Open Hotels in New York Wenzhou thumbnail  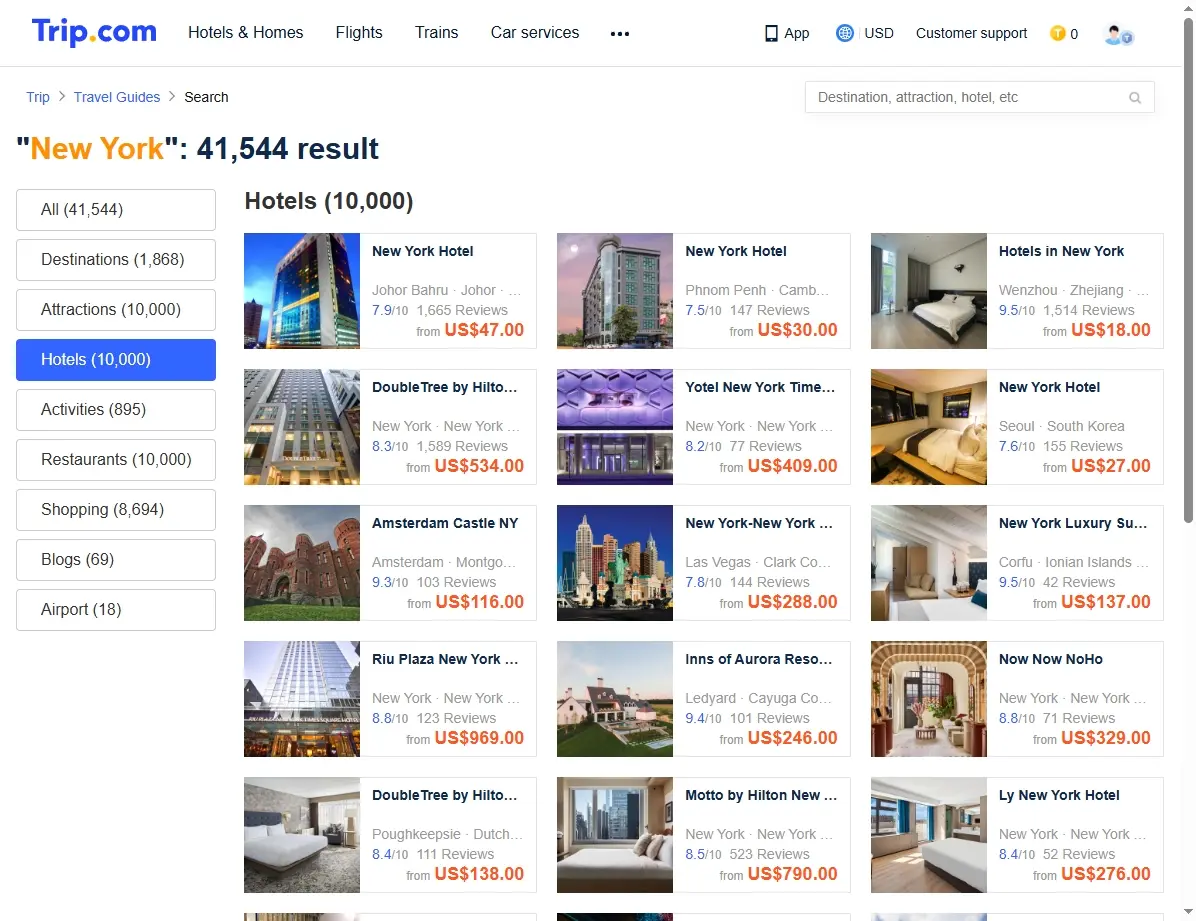point(929,291)
